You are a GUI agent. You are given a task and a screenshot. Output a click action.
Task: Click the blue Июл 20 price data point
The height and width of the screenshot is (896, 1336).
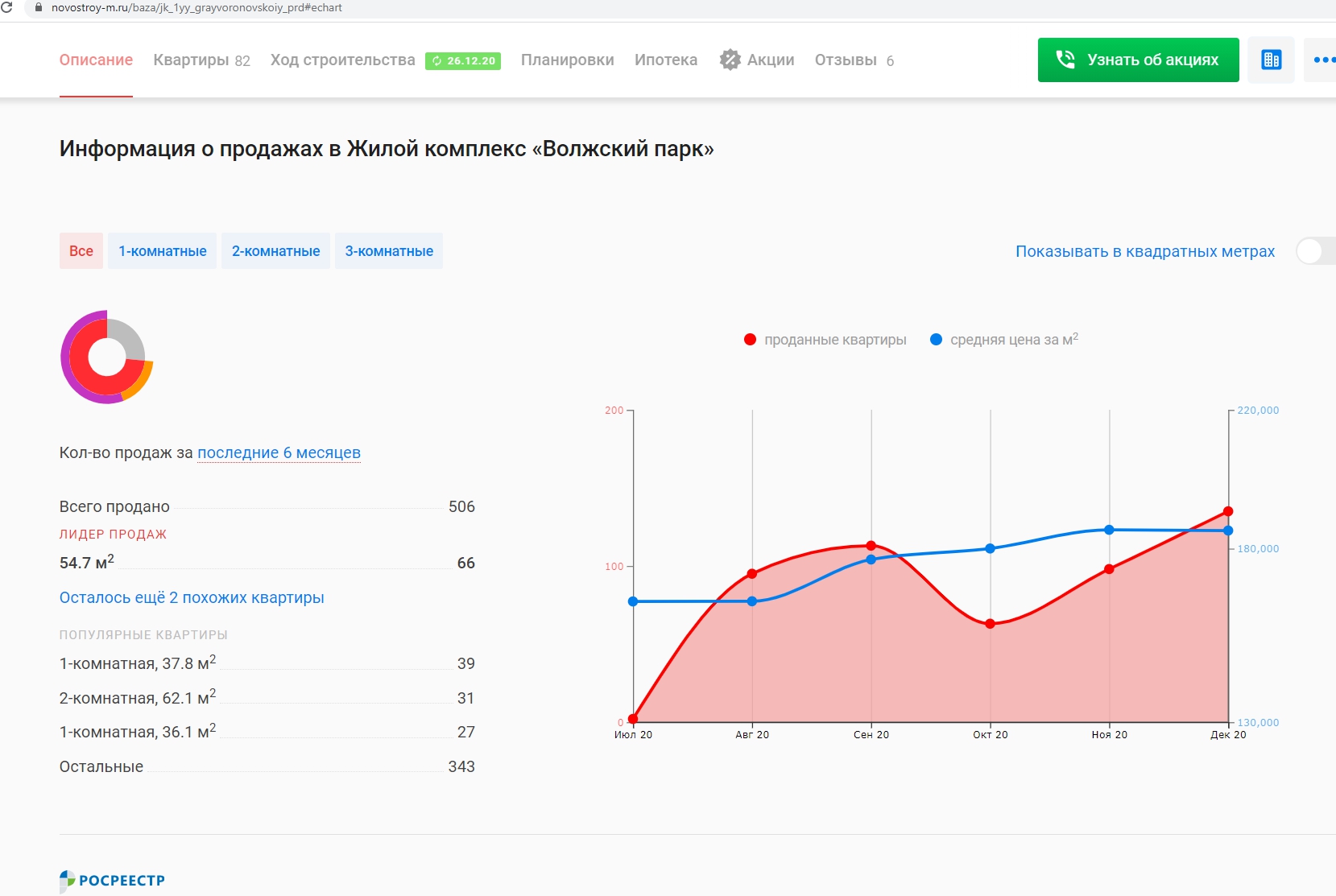pyautogui.click(x=633, y=601)
